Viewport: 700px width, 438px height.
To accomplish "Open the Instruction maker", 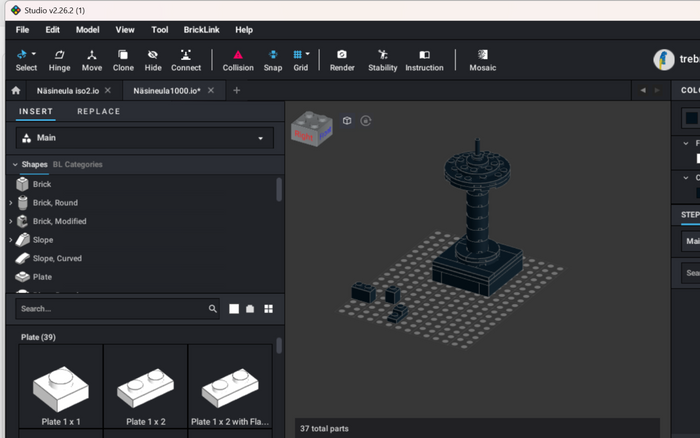I will click(424, 60).
